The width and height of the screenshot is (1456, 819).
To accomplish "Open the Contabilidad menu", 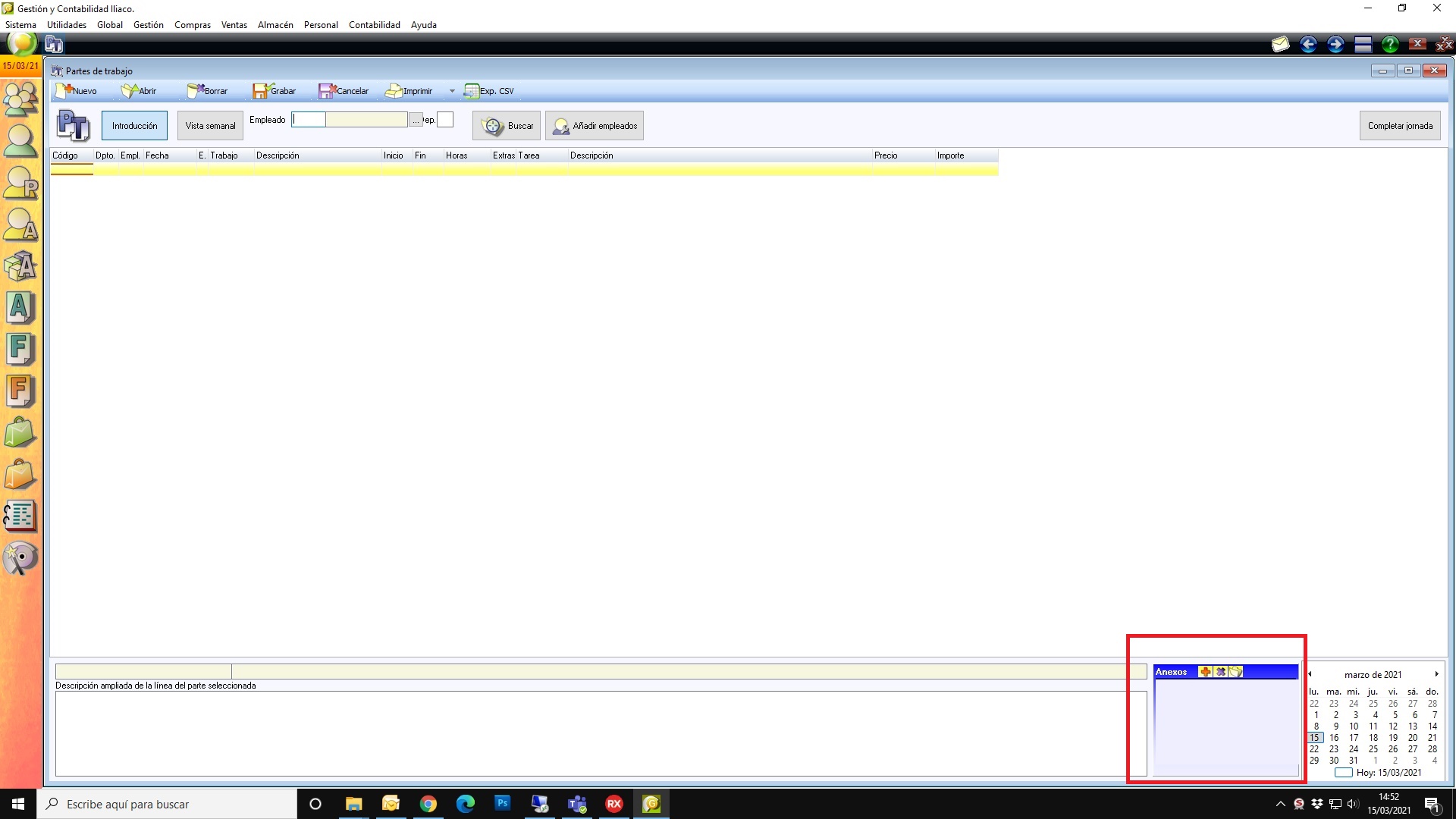I will [x=375, y=25].
